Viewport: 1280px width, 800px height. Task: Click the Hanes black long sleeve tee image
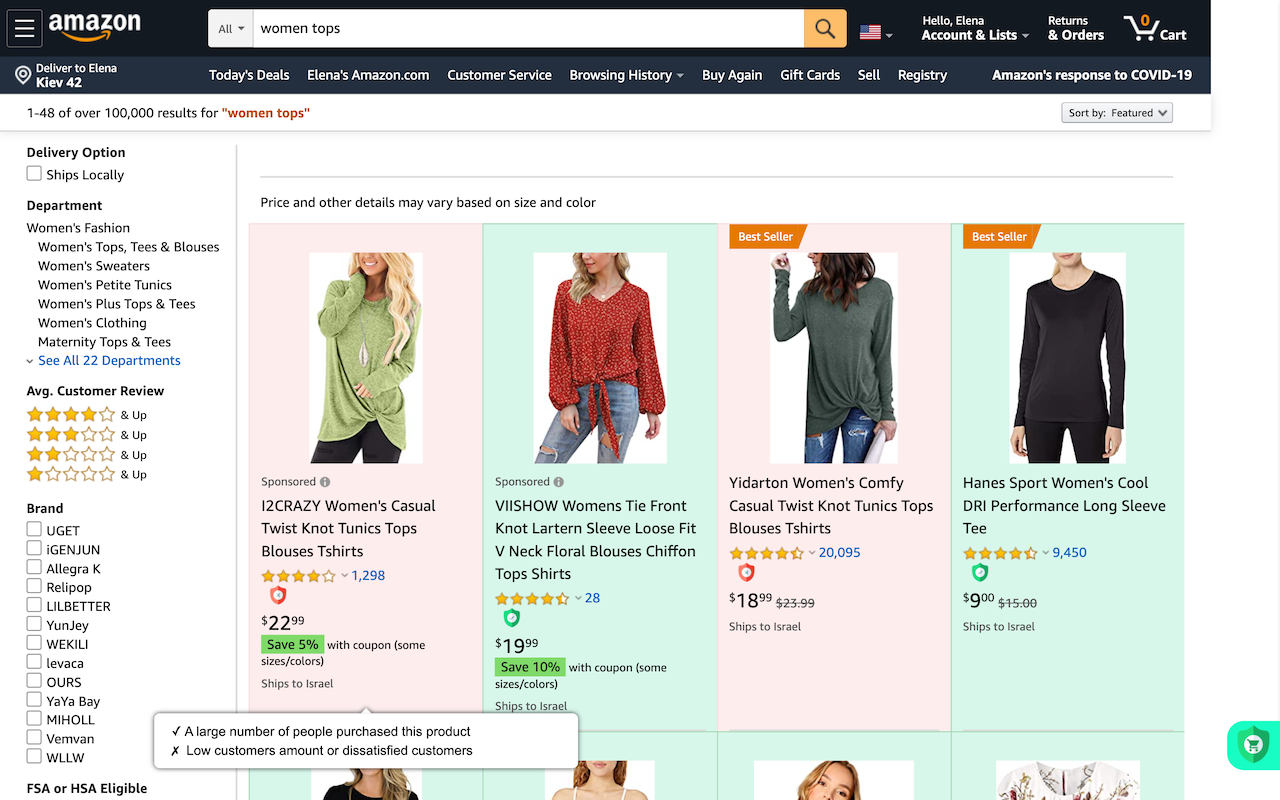1067,357
